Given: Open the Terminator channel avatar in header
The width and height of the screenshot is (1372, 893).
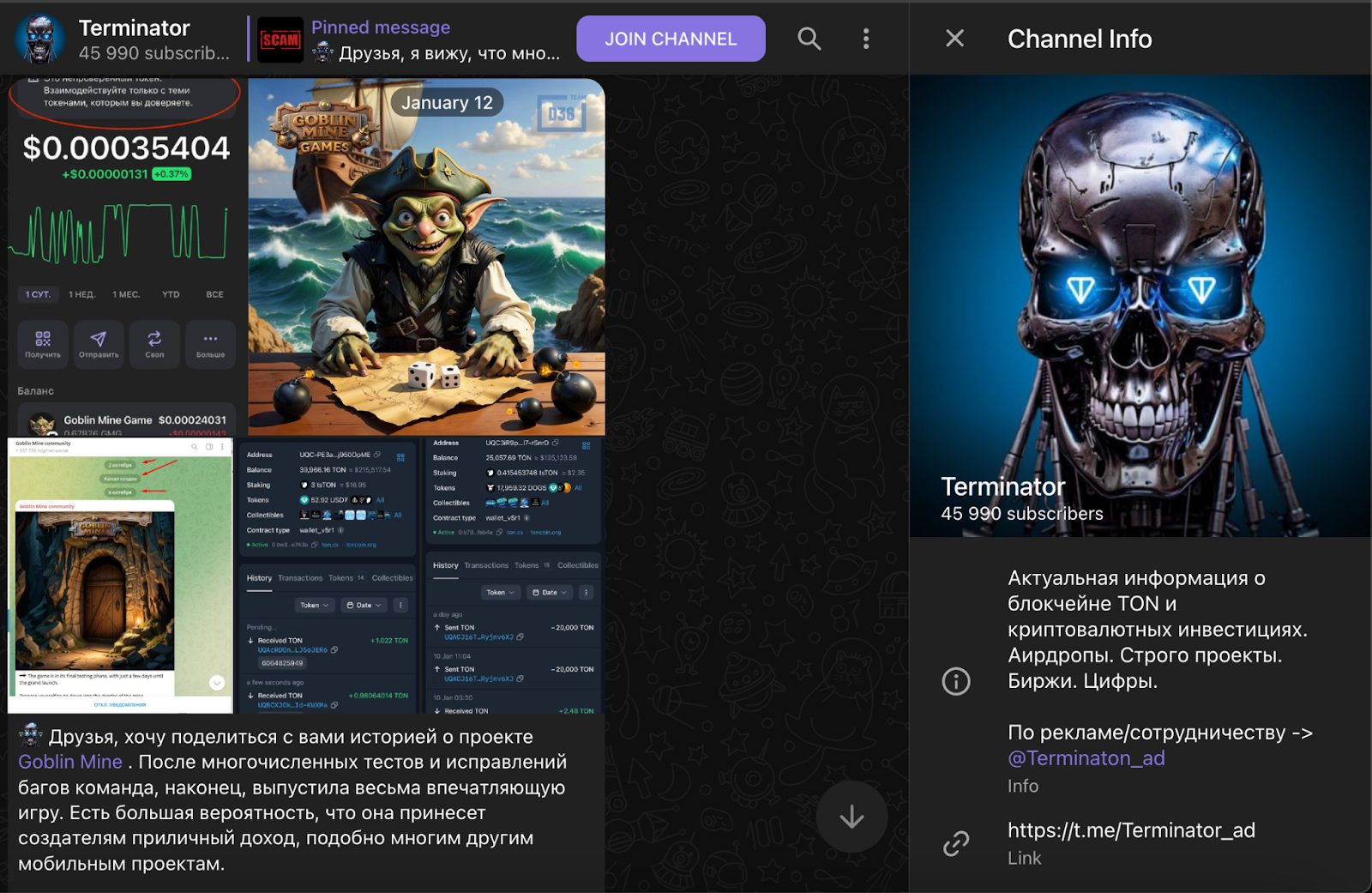Looking at the screenshot, I should click(39, 39).
